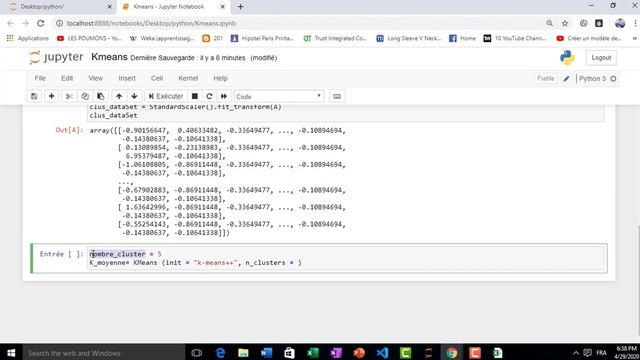Open Visual Studio Code from the taskbar

(x=382, y=353)
